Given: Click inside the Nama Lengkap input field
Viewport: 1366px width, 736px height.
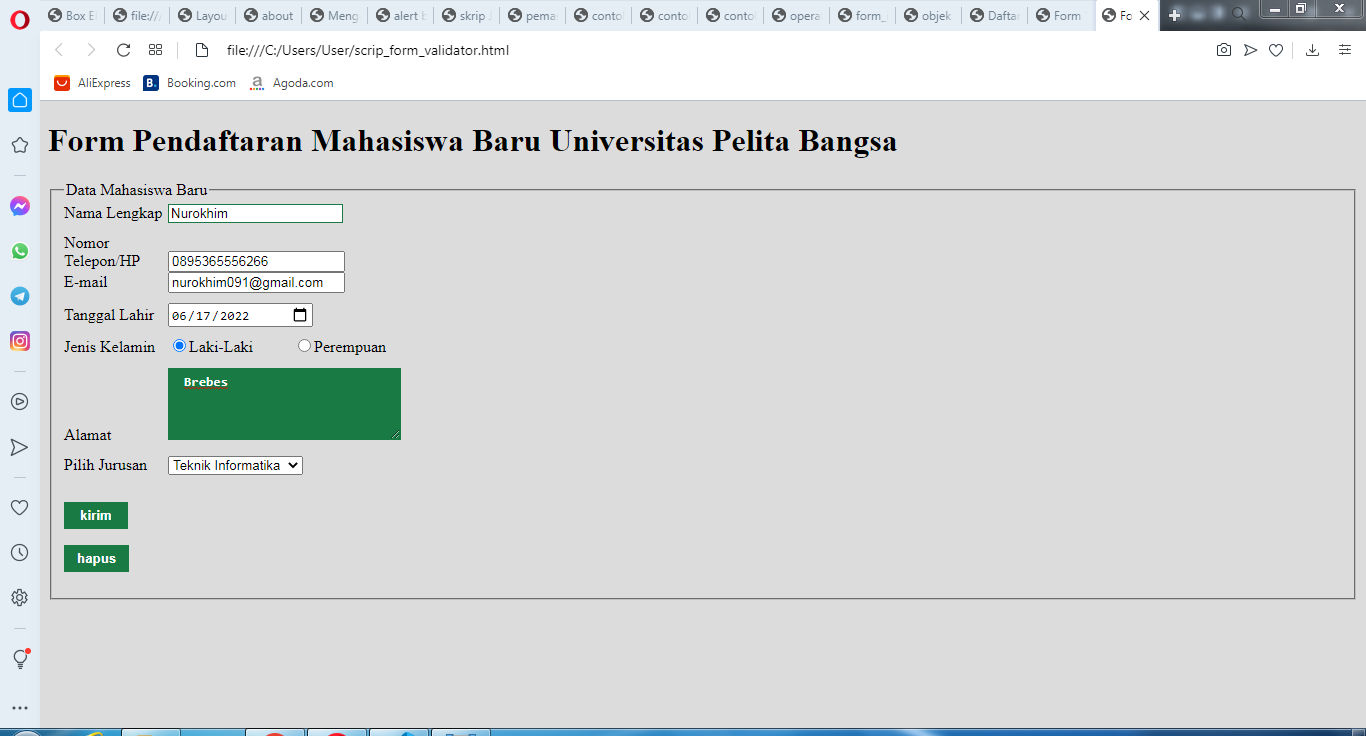Looking at the screenshot, I should click(x=255, y=213).
